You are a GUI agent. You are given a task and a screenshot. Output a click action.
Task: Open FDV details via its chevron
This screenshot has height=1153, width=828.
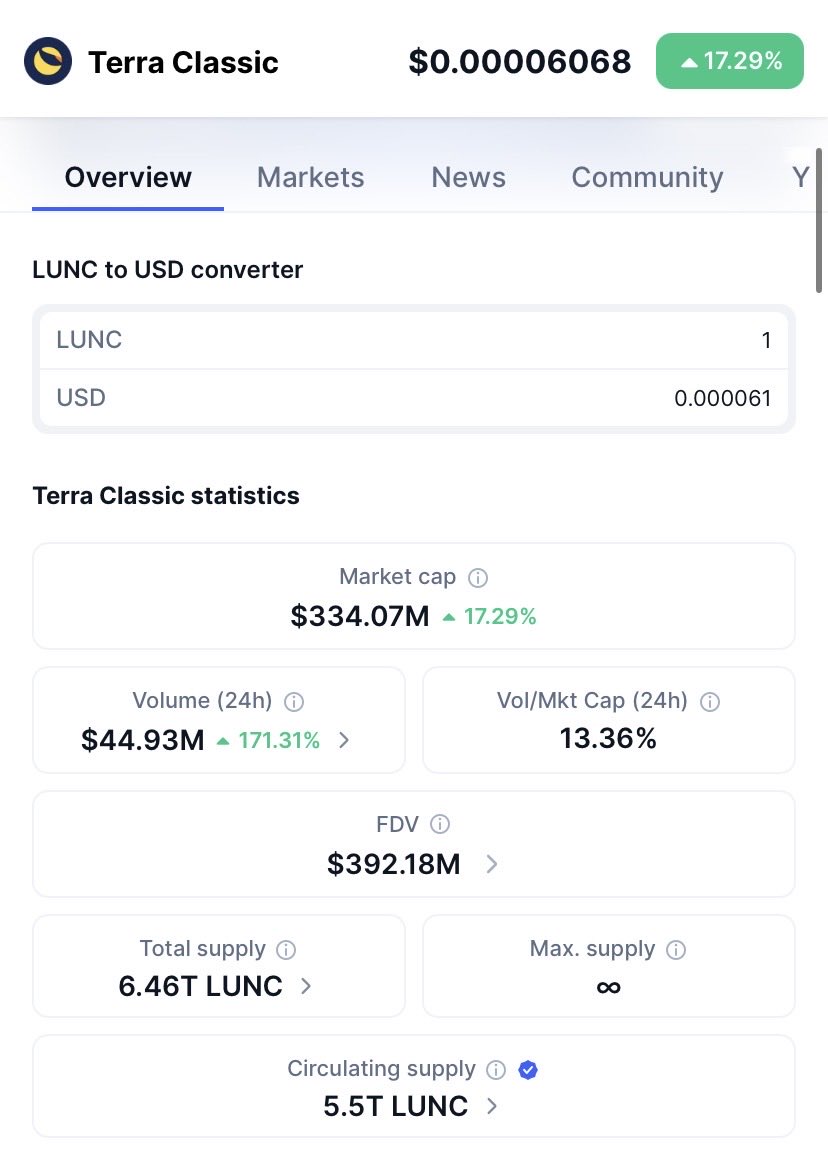[x=491, y=864]
